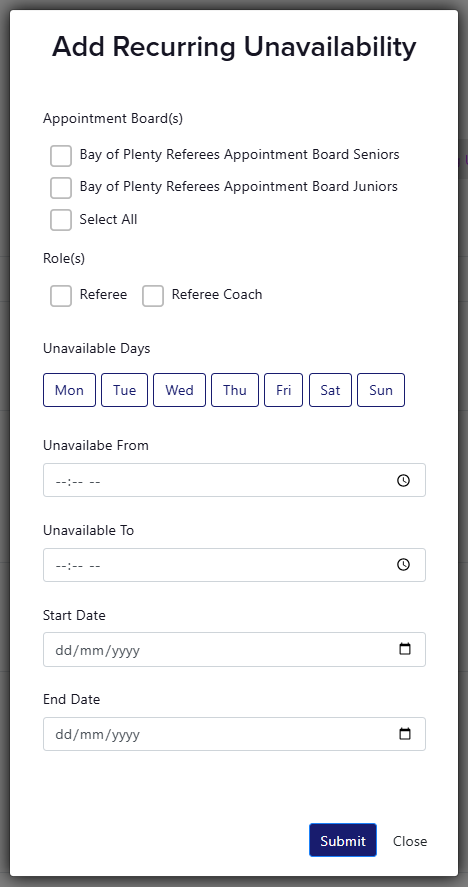Screen dimensions: 468x887
Task: Enable the Referee Coach role checkbox
Action: tap(153, 296)
